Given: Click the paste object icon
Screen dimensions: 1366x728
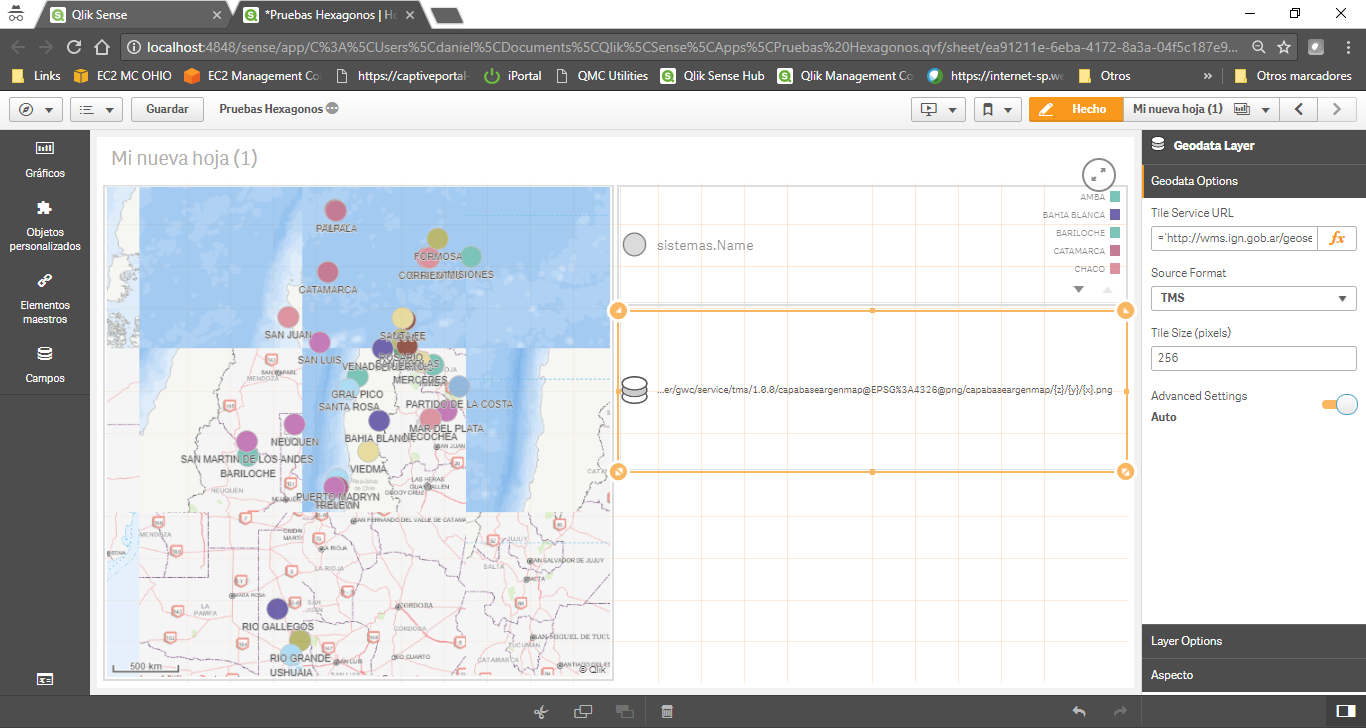Looking at the screenshot, I should pyautogui.click(x=625, y=712).
